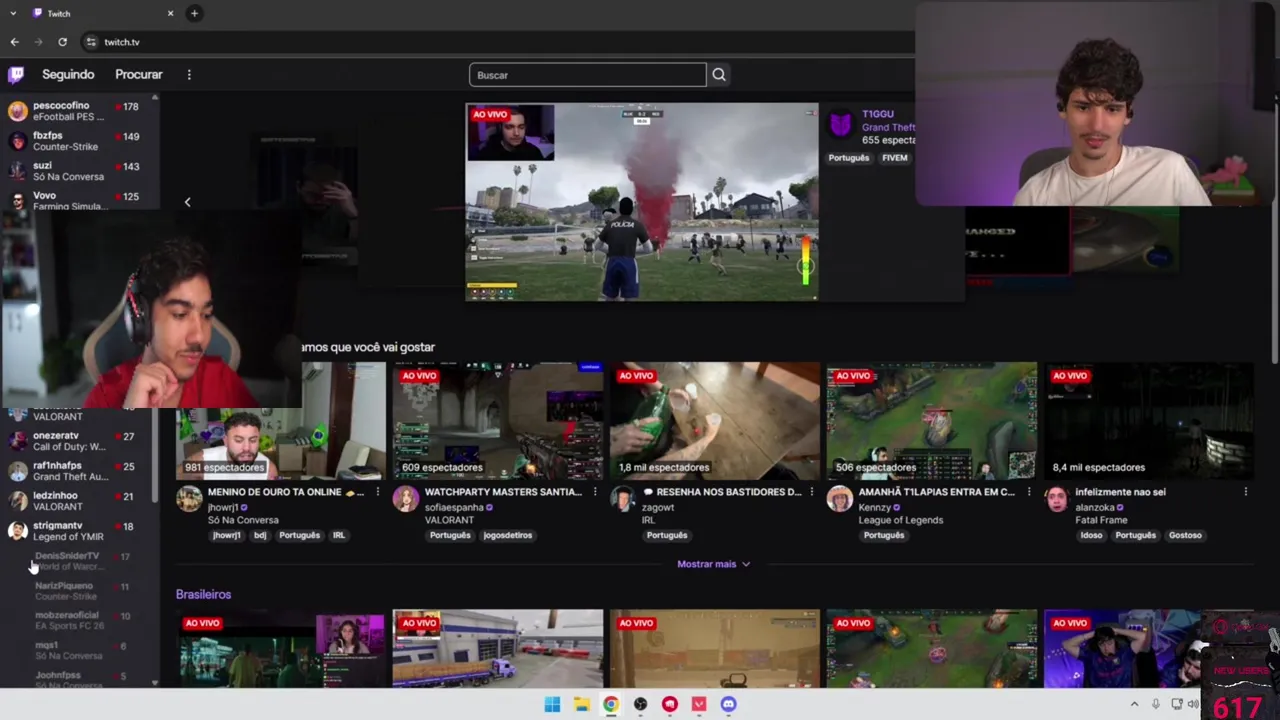Reload the page with the refresh icon
1280x720 pixels.
[x=62, y=42]
